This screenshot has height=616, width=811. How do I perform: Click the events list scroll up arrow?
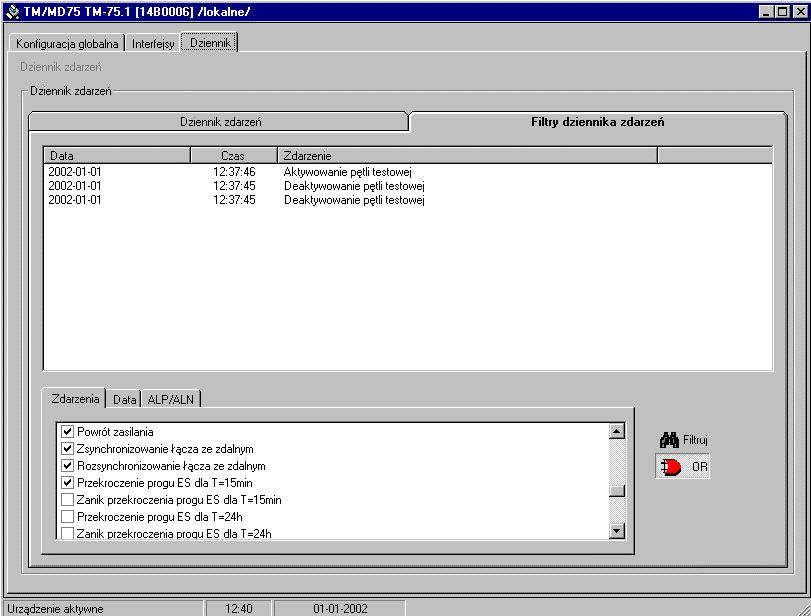pos(617,431)
